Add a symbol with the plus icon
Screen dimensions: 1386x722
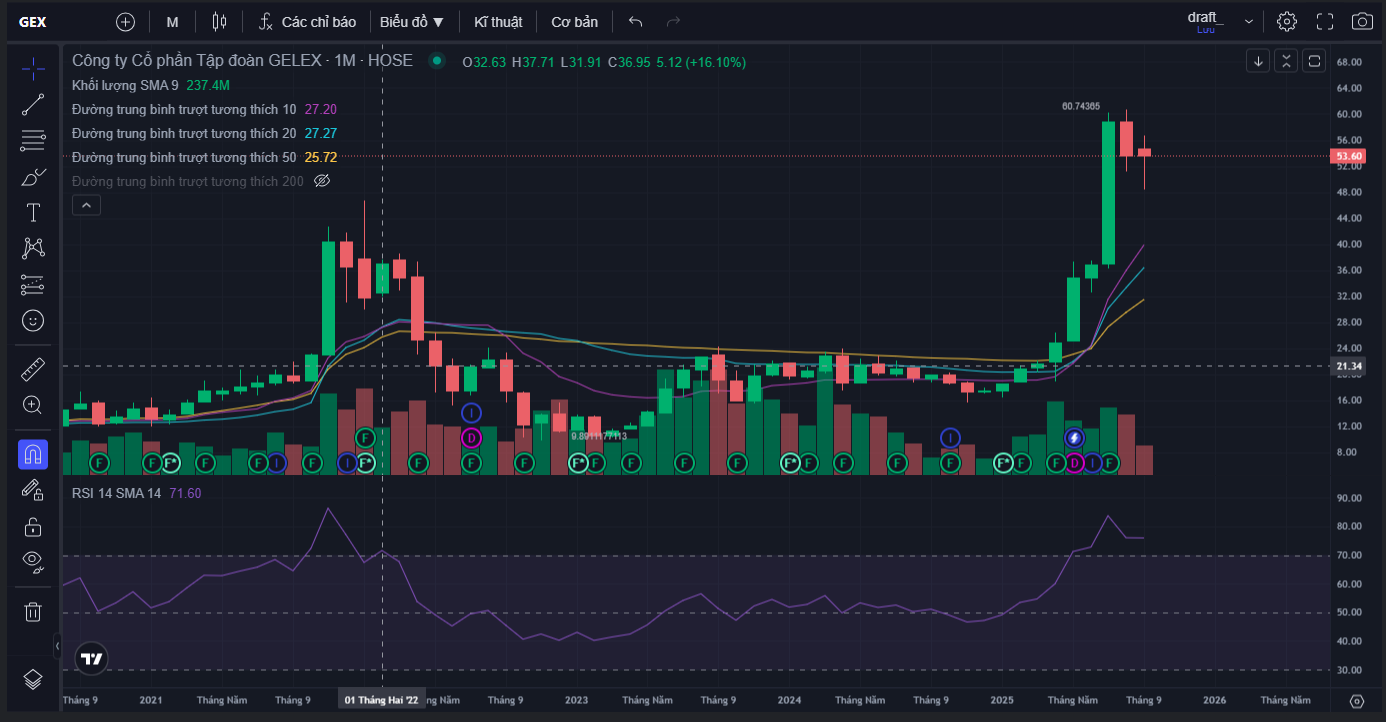(x=125, y=21)
